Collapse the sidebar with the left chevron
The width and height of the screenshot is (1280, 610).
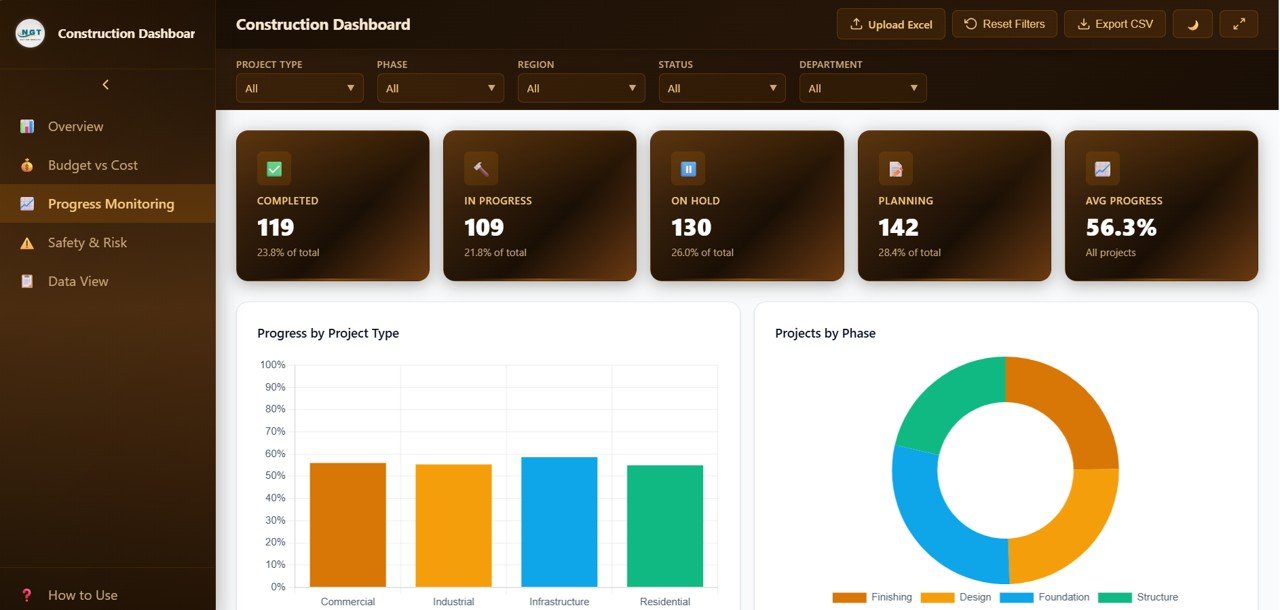pyautogui.click(x=106, y=85)
